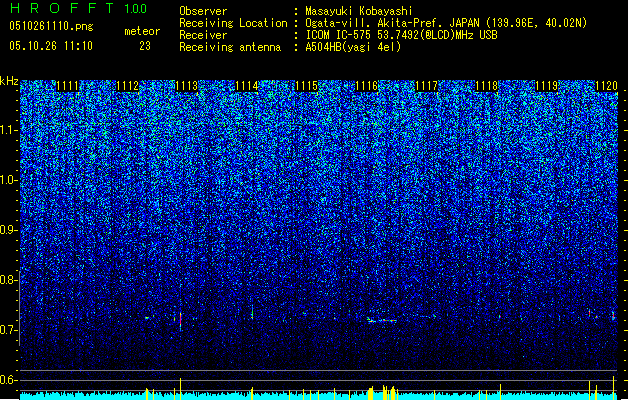Click the 0.7 frequency axis label

click(x=8, y=330)
